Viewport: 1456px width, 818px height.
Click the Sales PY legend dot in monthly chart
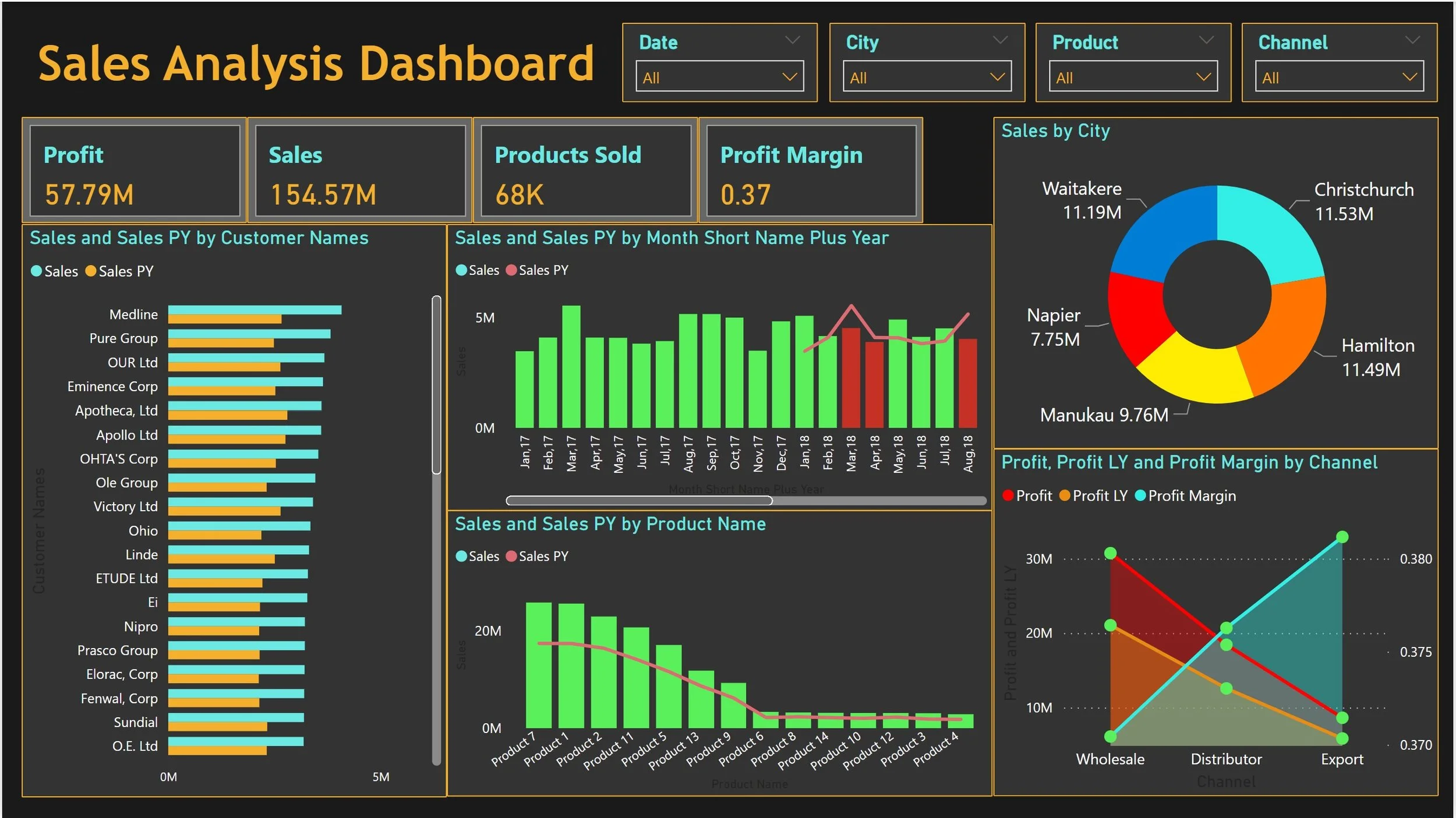tap(511, 270)
